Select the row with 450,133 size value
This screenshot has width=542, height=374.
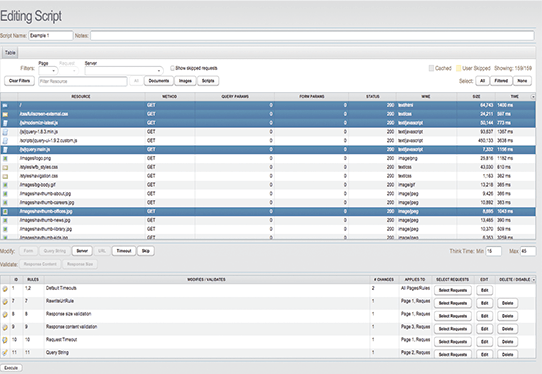point(268,141)
